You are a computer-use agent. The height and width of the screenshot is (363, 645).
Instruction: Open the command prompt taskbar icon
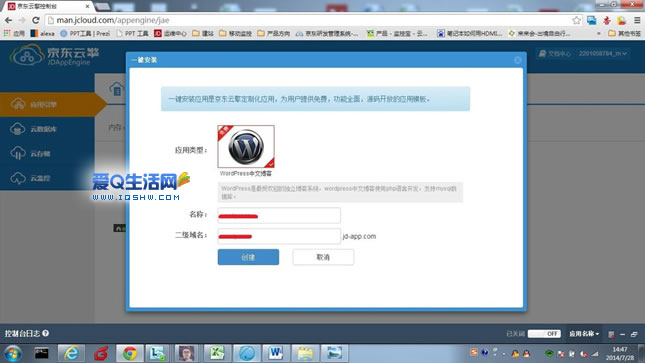pyautogui.click(x=42, y=353)
